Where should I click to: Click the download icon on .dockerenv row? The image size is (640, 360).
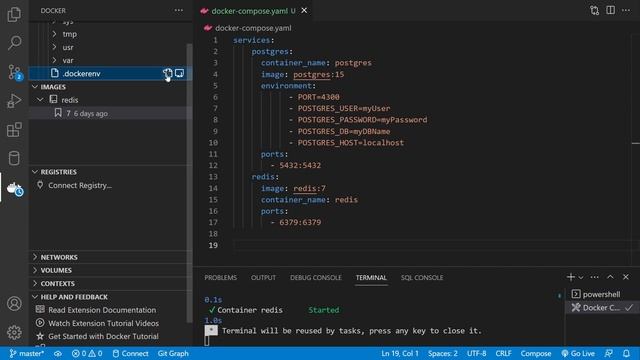click(x=167, y=73)
